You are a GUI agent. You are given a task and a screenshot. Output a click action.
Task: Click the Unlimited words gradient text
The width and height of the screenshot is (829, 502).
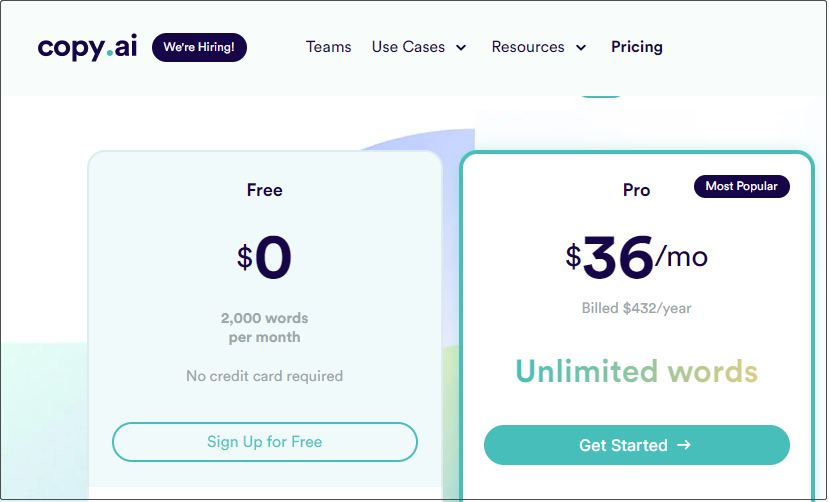coord(637,371)
